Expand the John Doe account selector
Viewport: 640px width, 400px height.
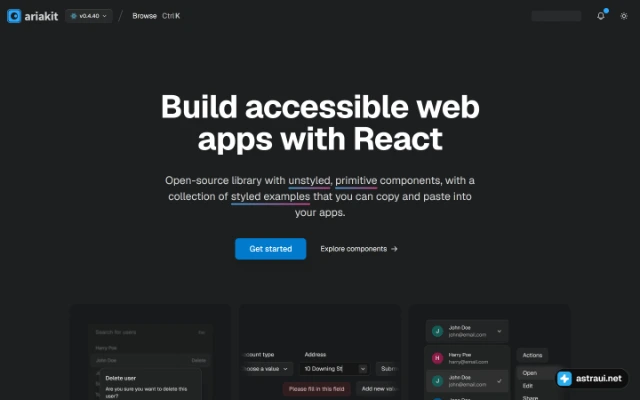click(467, 331)
